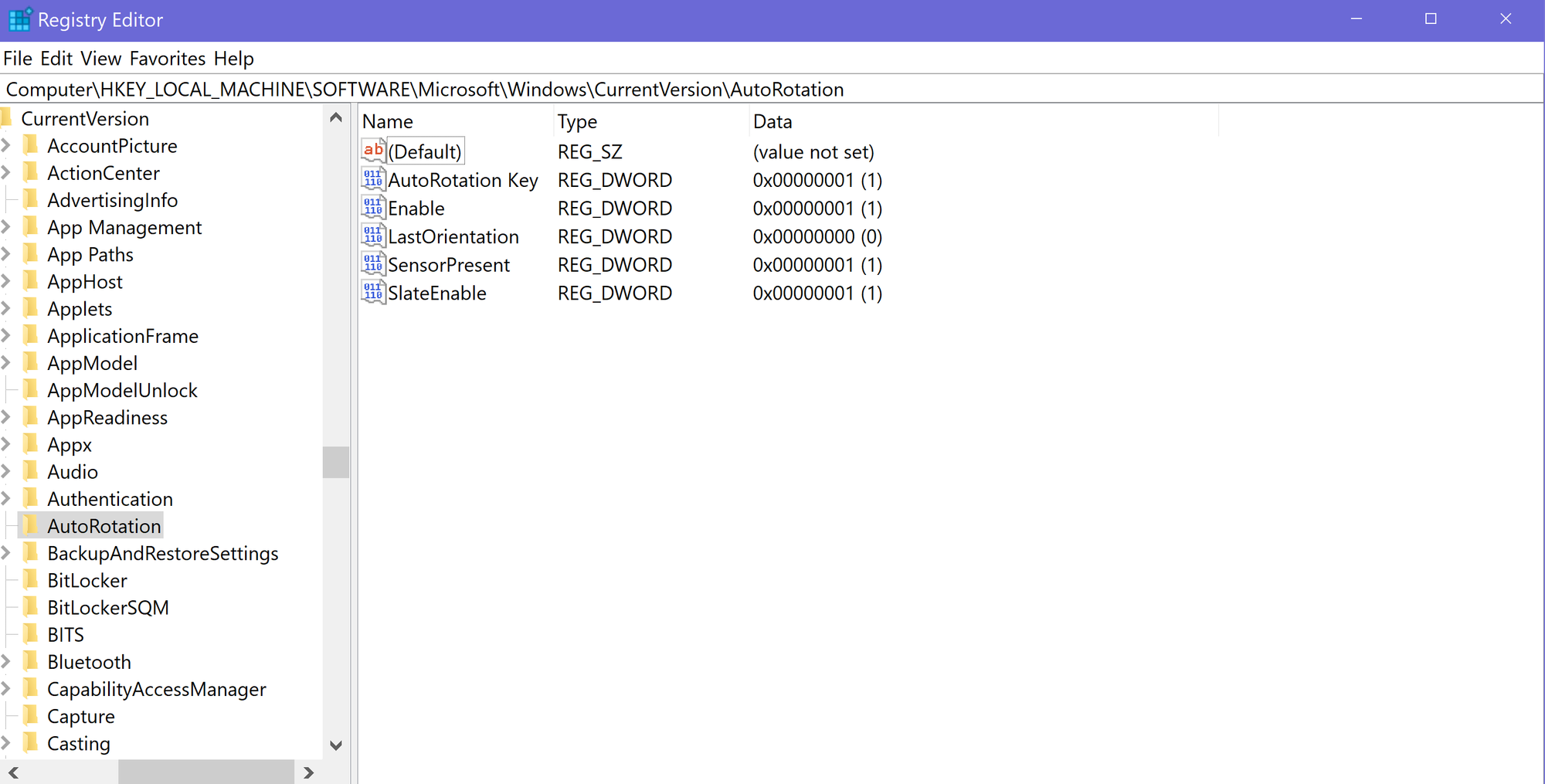Viewport: 1545px width, 784px height.
Task: Click the Bluetooth folder icon
Action: coord(31,661)
